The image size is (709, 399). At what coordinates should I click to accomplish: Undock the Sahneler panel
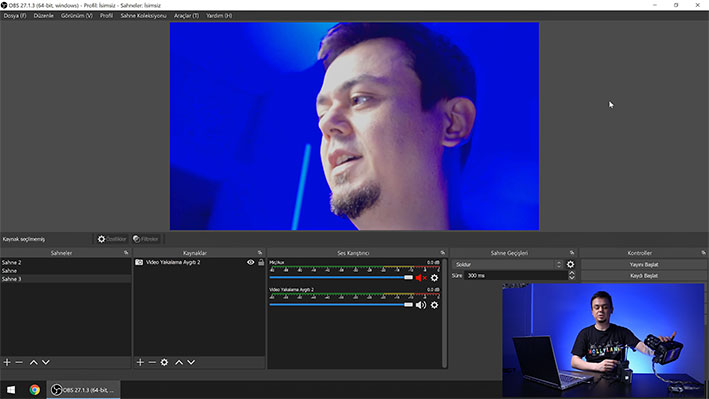126,253
